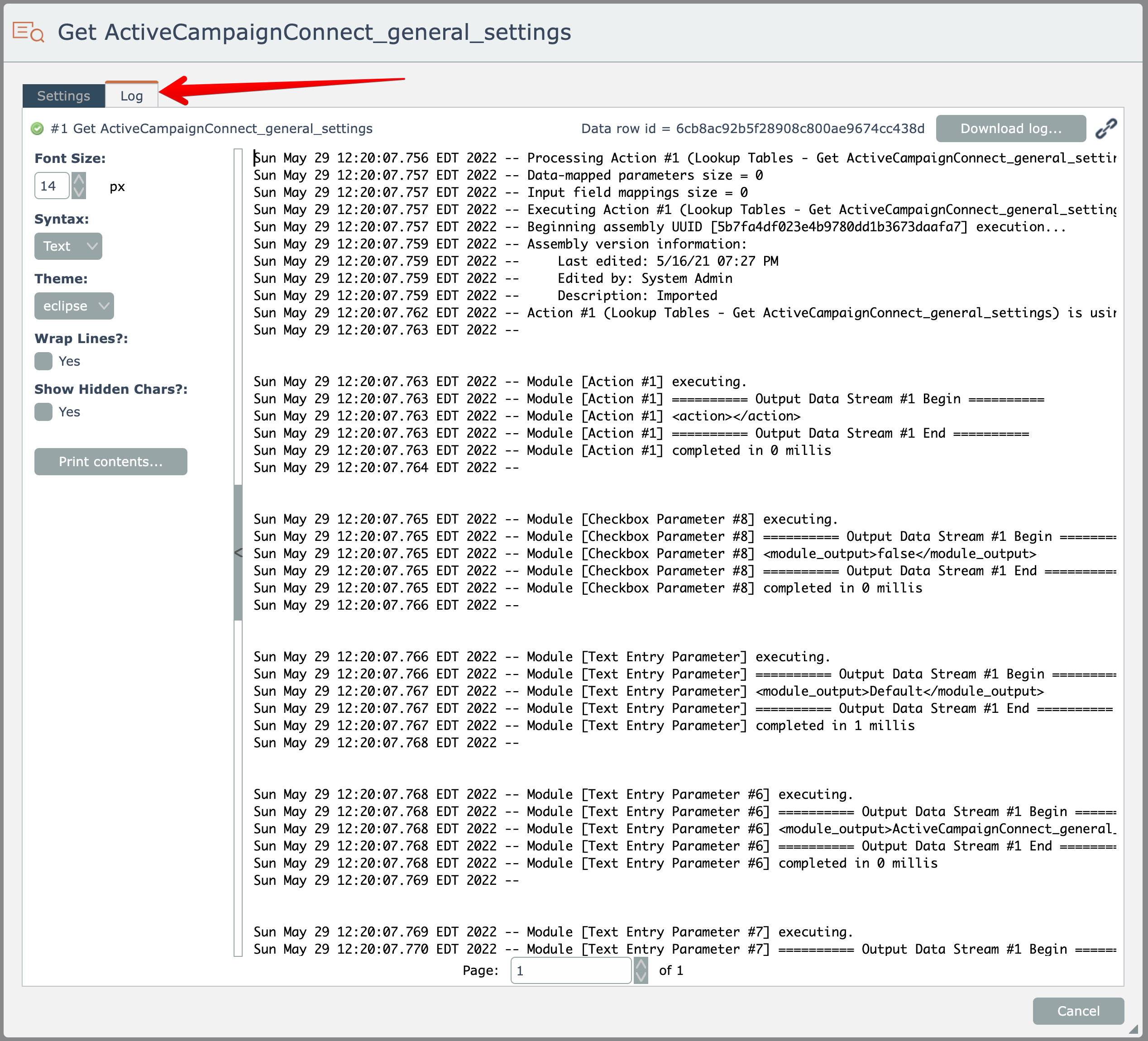Screen dimensions: 1148x1041
Task: Open the Theme dropdown set to eclipse
Action: [74, 306]
